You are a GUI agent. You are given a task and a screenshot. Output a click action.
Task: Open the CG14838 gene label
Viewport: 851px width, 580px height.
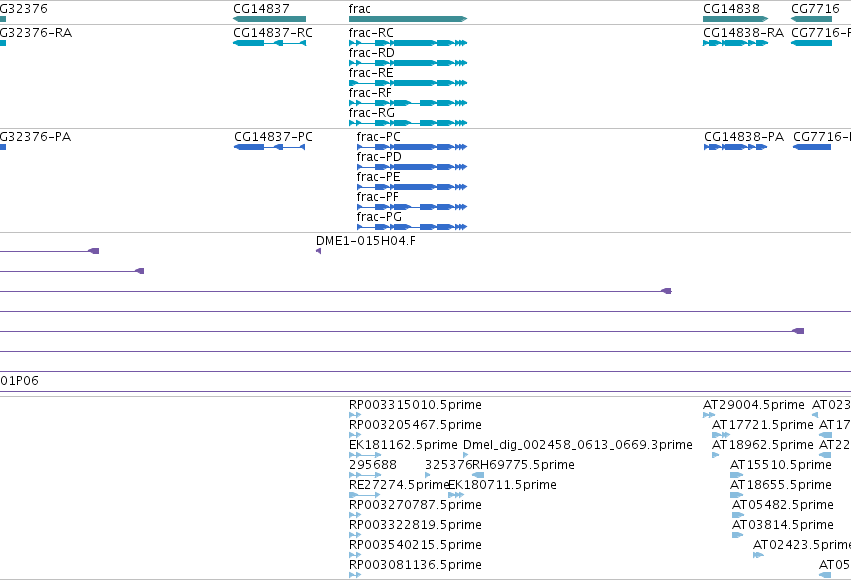click(x=731, y=9)
